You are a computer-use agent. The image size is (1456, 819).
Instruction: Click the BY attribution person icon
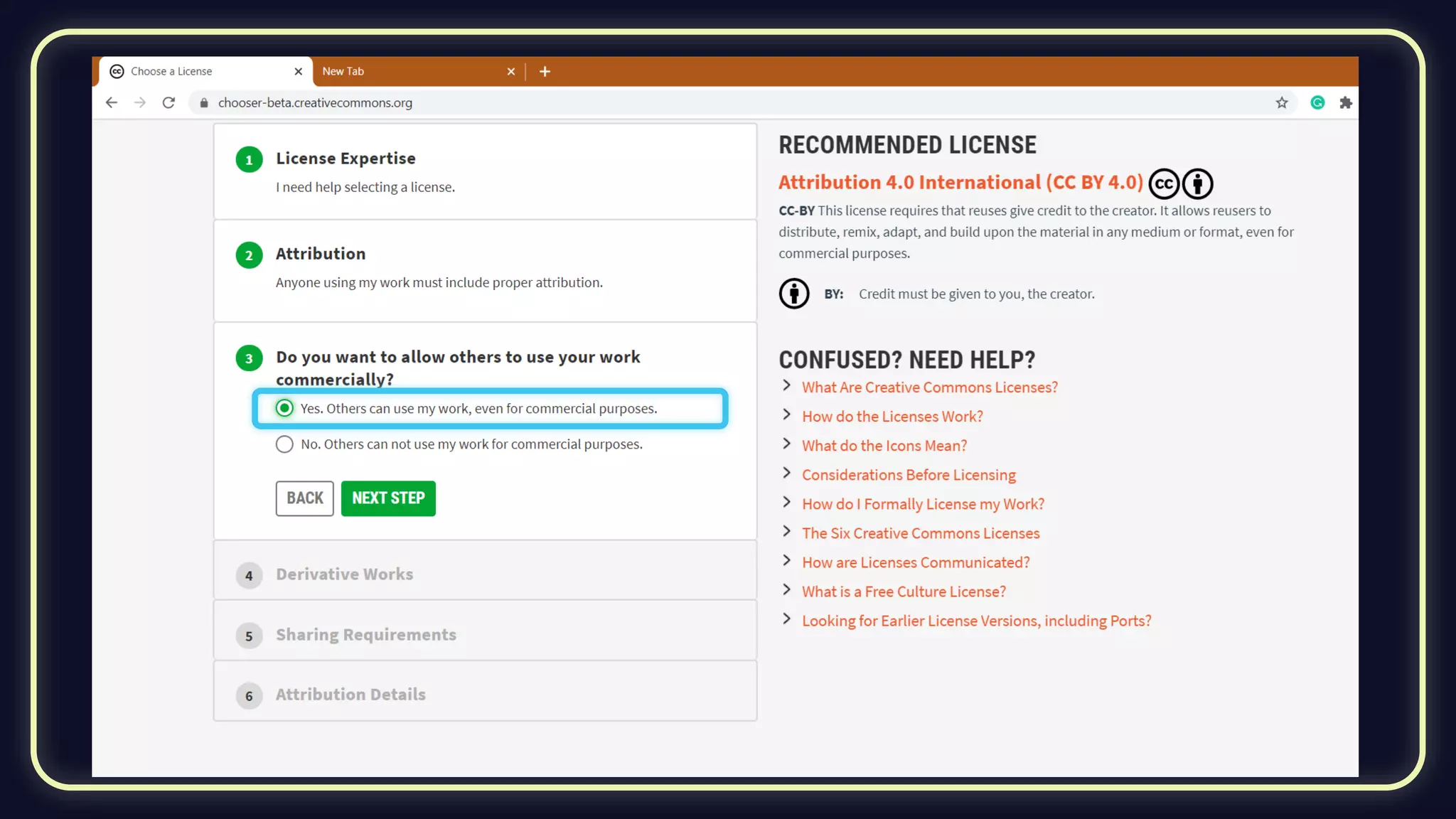794,294
